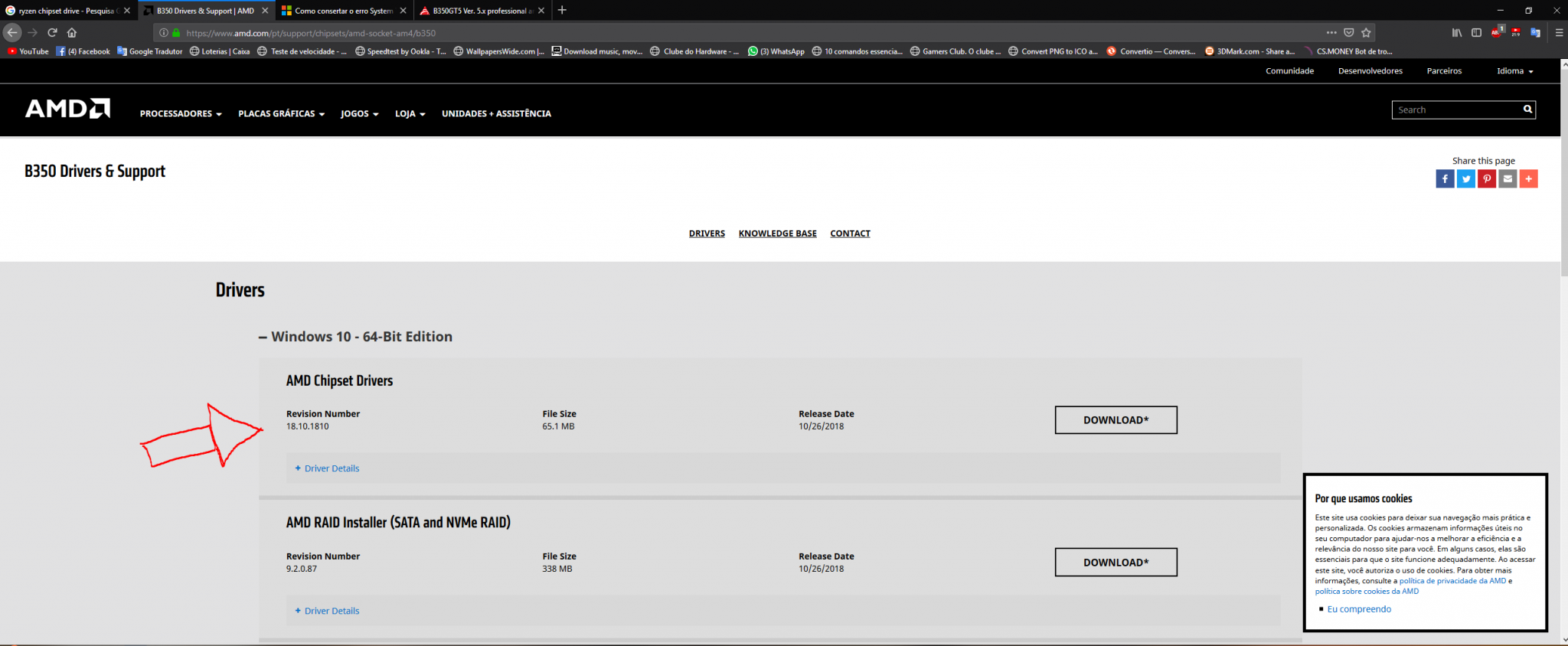The height and width of the screenshot is (646, 1568).
Task: Open Processadores dropdown menu
Action: [181, 113]
